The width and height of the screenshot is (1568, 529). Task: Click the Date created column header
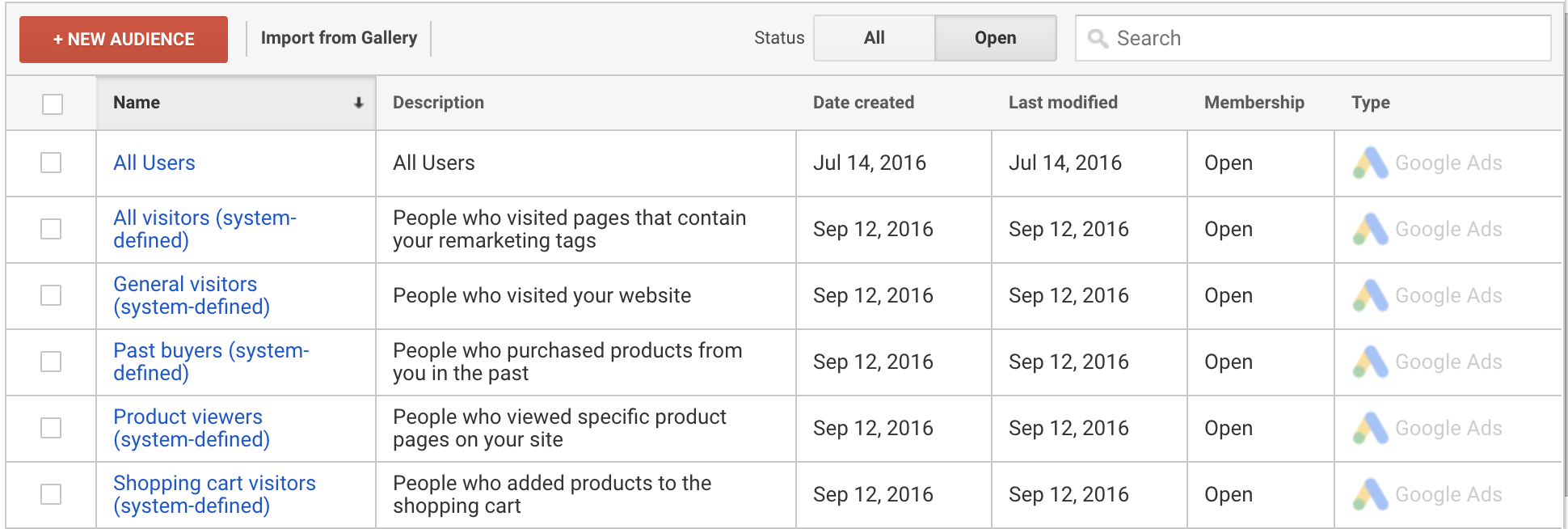pyautogui.click(x=863, y=103)
